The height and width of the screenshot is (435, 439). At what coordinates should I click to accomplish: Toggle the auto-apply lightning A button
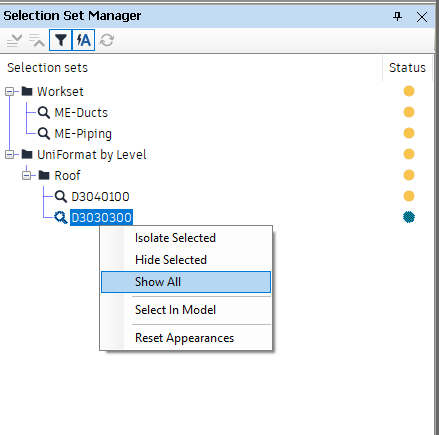[83, 40]
